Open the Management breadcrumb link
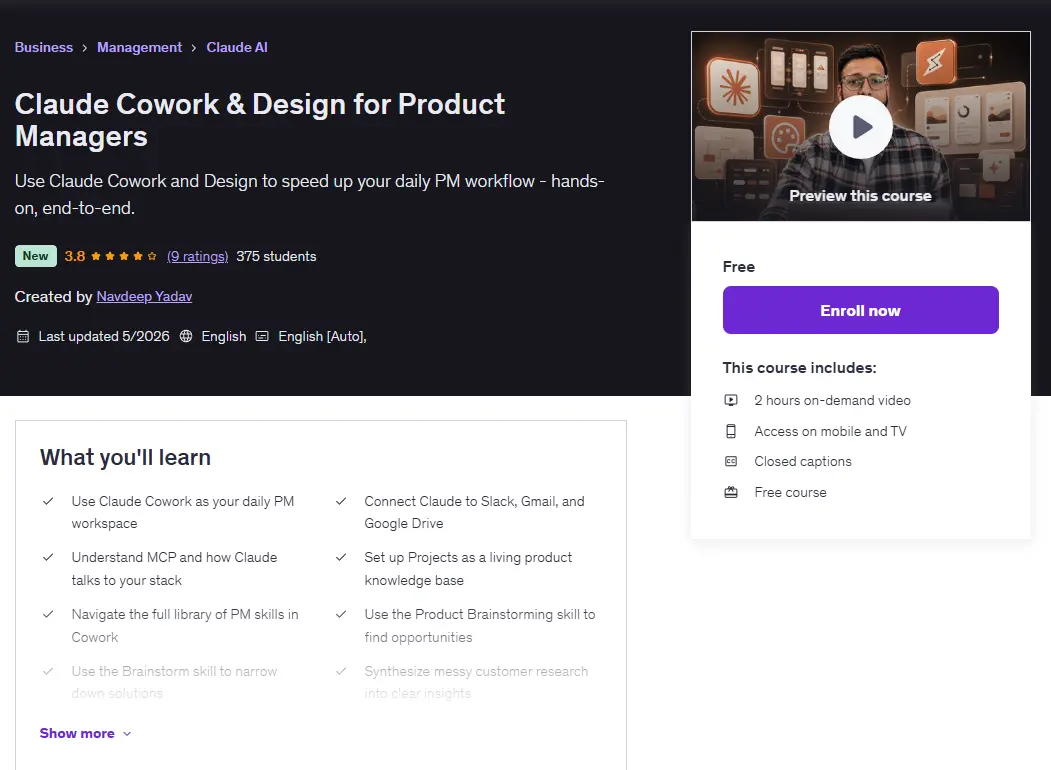Screen dimensions: 1051x770 point(139,48)
